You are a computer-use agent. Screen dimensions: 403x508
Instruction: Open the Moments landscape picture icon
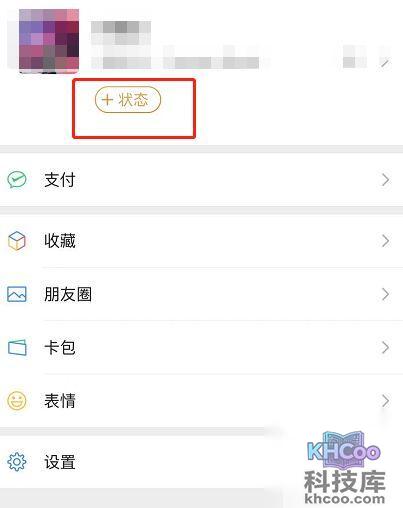[x=17, y=294]
